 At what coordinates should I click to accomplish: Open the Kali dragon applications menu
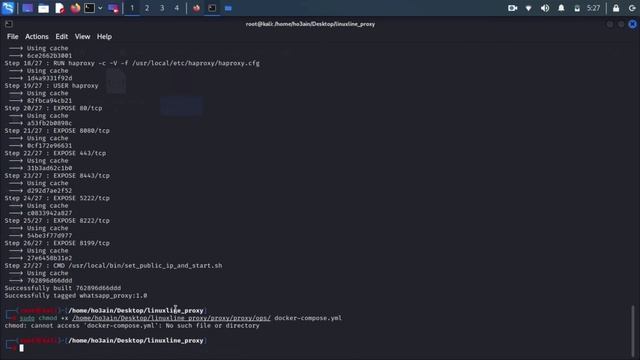[x=8, y=8]
